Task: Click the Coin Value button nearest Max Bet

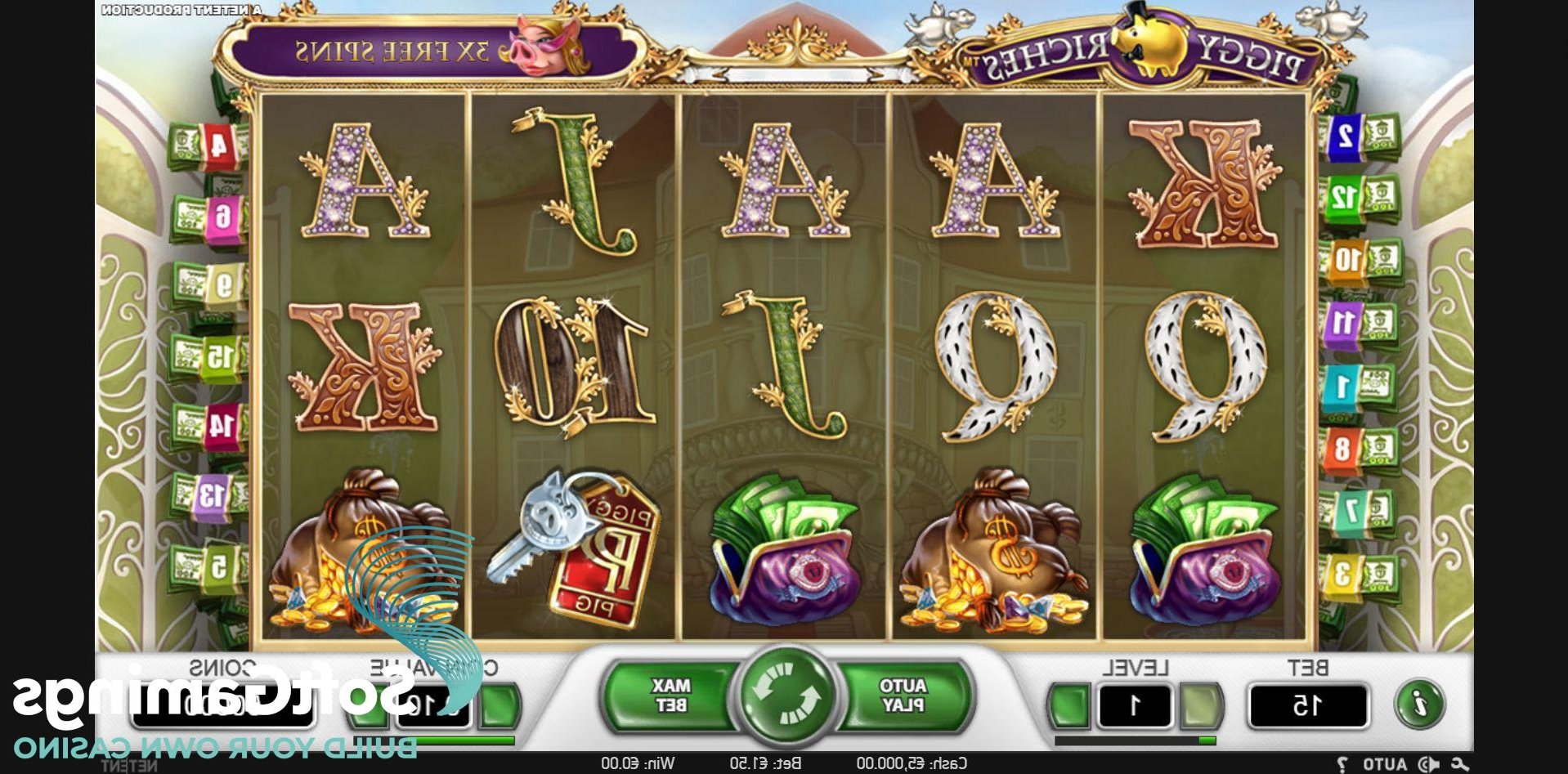Action: pos(500,705)
